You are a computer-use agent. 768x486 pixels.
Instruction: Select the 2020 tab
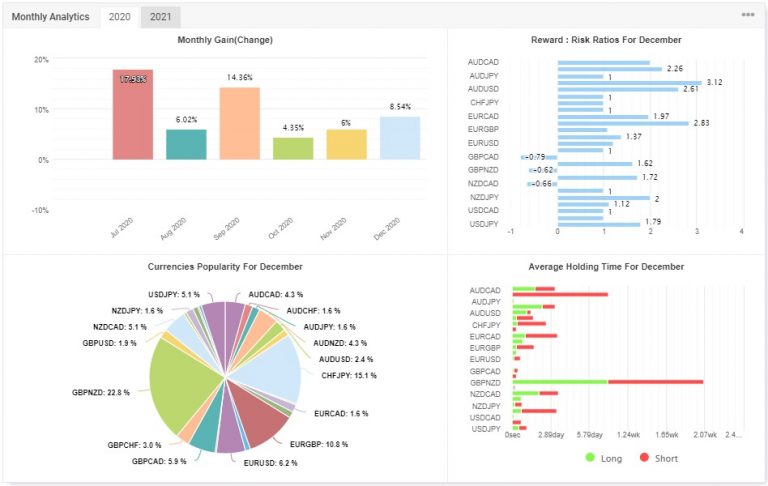(119, 17)
